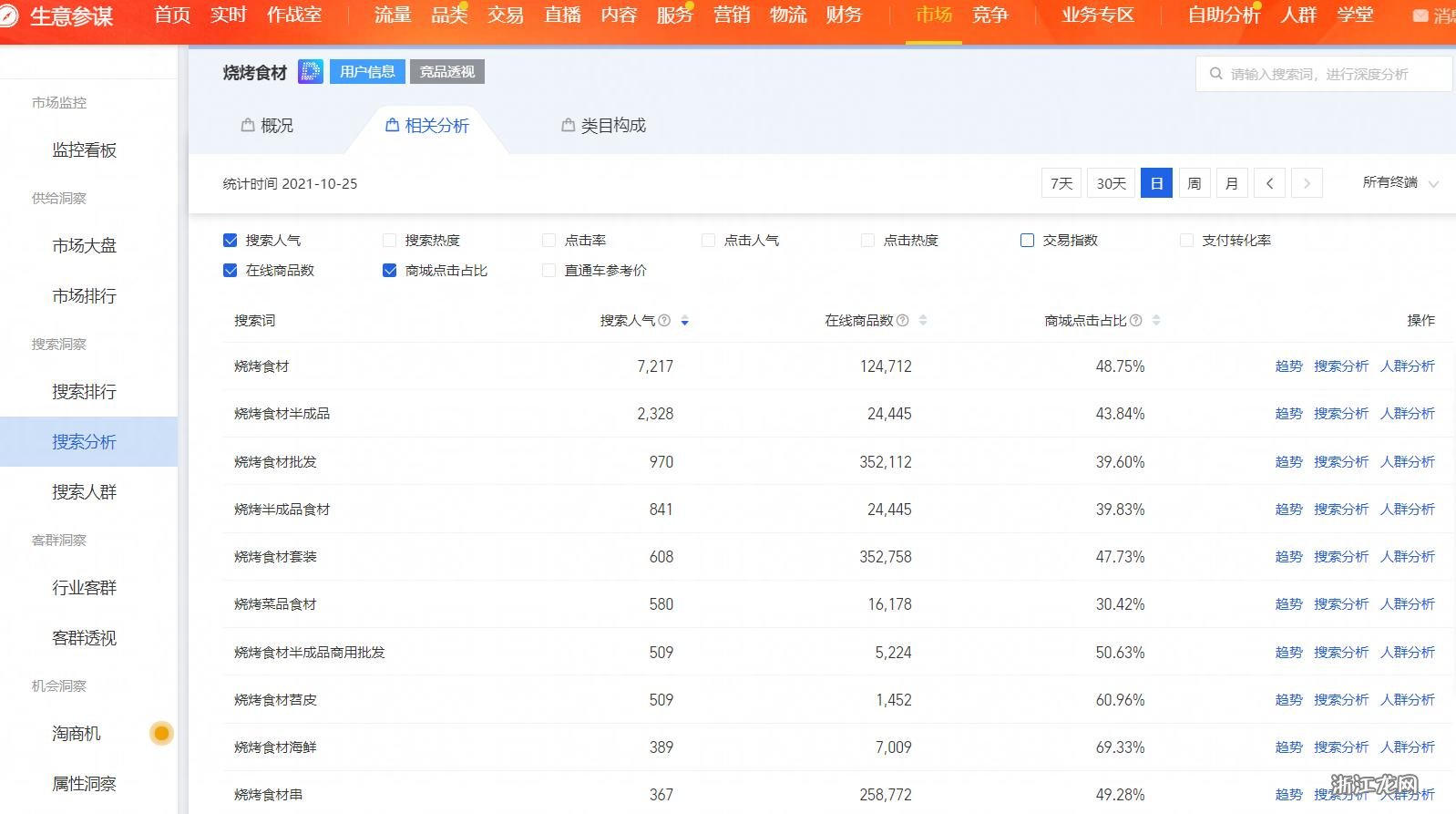This screenshot has height=814, width=1456.
Task: Open 属性洞察 in the left sidebar
Action: click(85, 784)
